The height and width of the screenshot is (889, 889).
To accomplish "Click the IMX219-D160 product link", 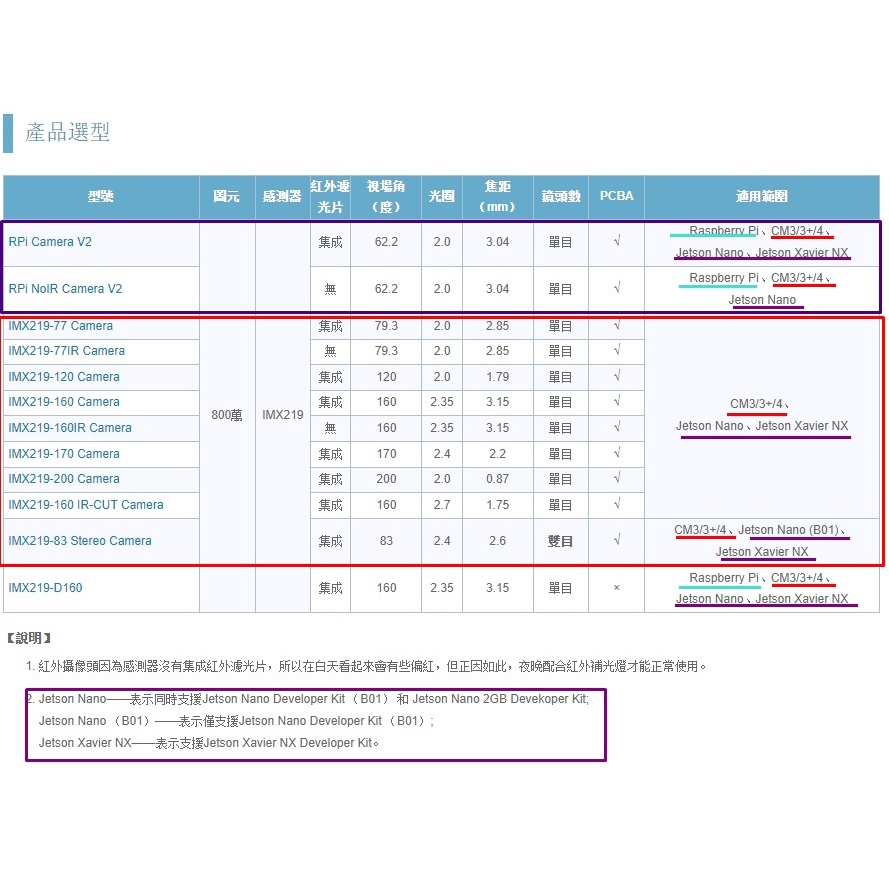I will [45, 588].
